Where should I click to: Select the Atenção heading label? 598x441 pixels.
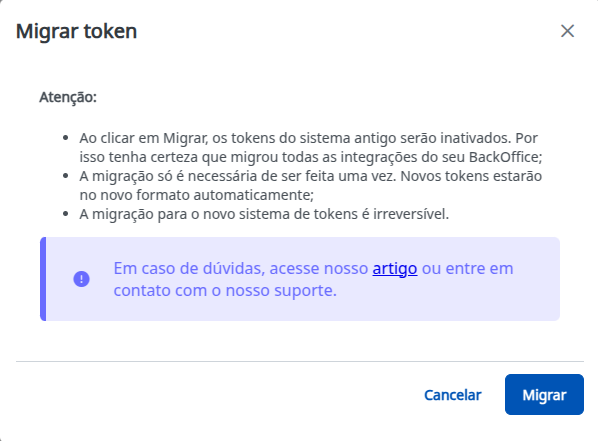point(68,97)
